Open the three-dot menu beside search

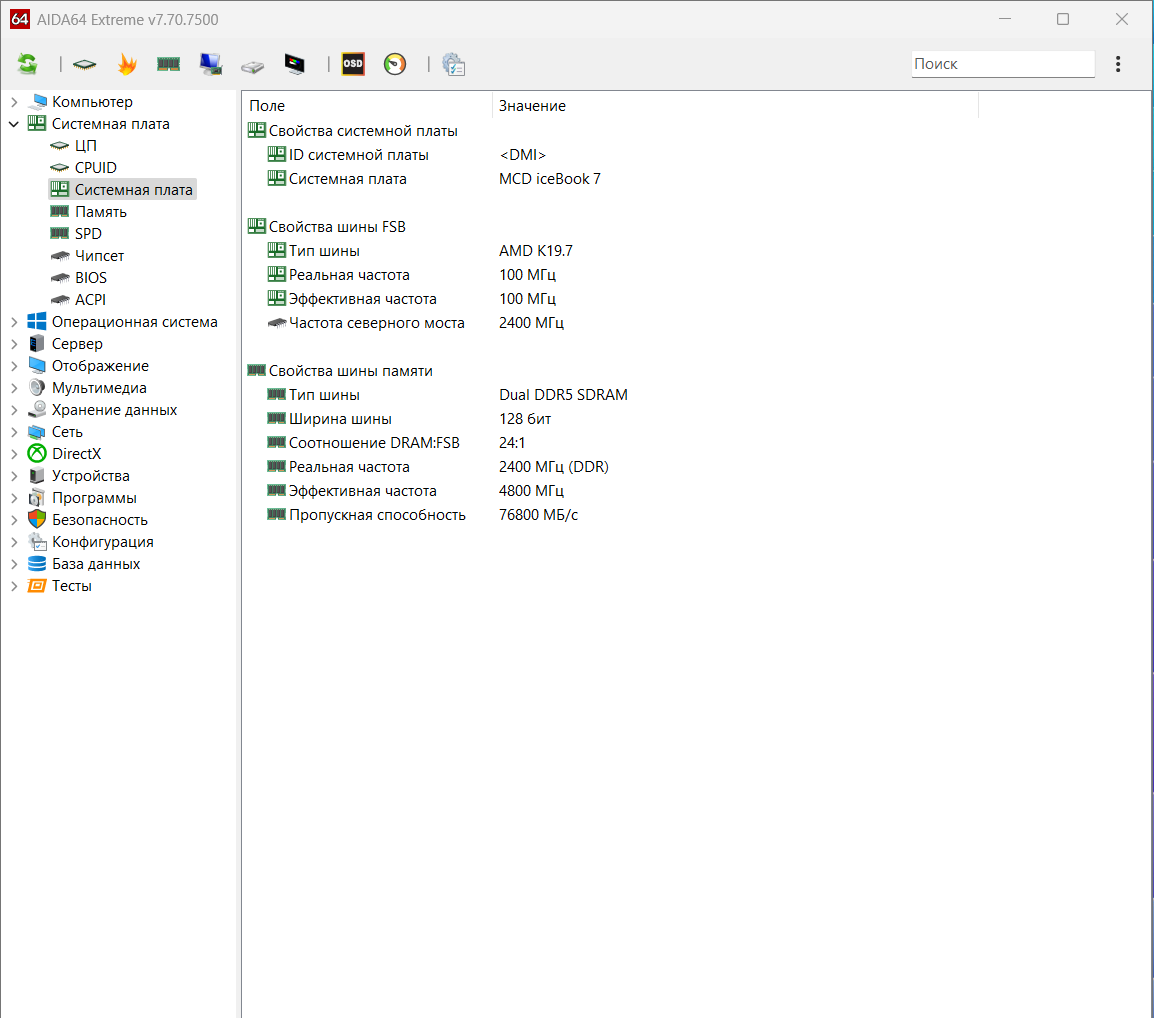tap(1118, 64)
